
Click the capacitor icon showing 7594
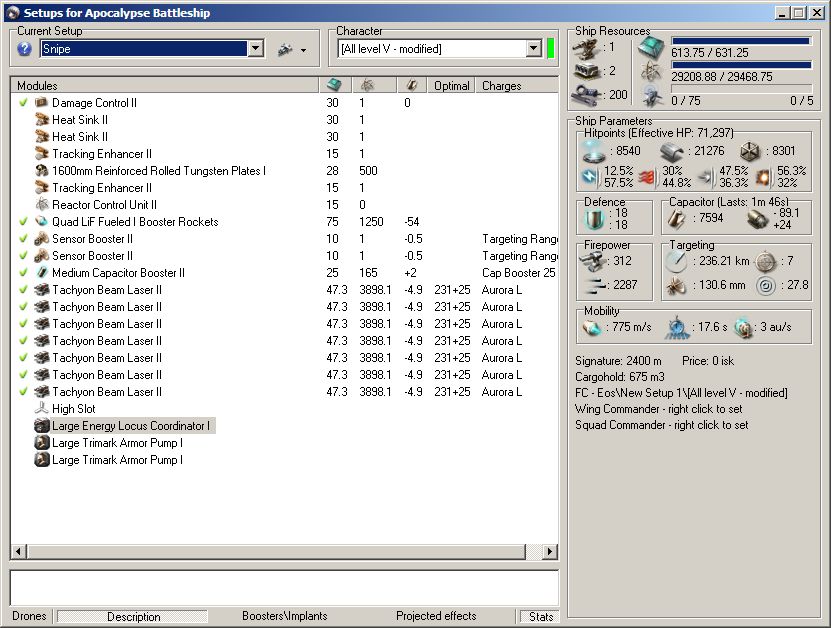coord(681,219)
